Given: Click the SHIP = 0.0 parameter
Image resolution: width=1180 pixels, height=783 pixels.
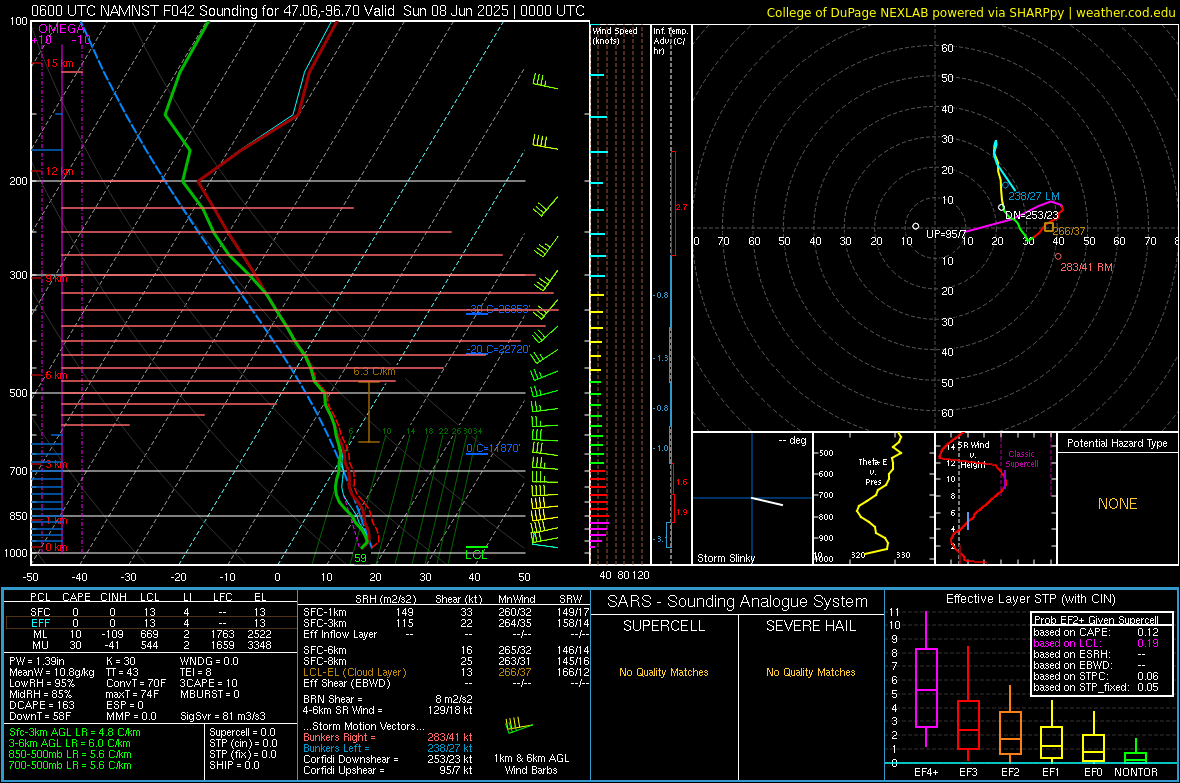Looking at the screenshot, I should click(234, 765).
